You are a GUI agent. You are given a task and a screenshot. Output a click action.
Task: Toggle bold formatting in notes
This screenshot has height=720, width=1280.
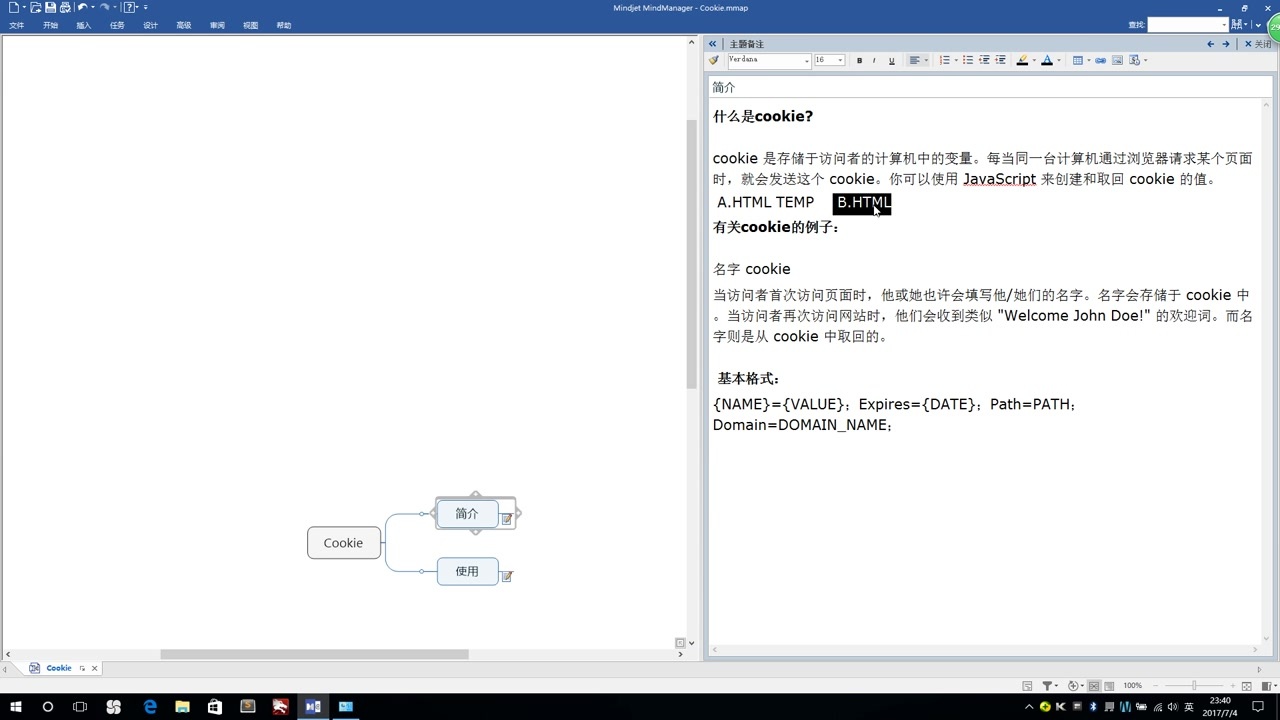[x=859, y=61]
